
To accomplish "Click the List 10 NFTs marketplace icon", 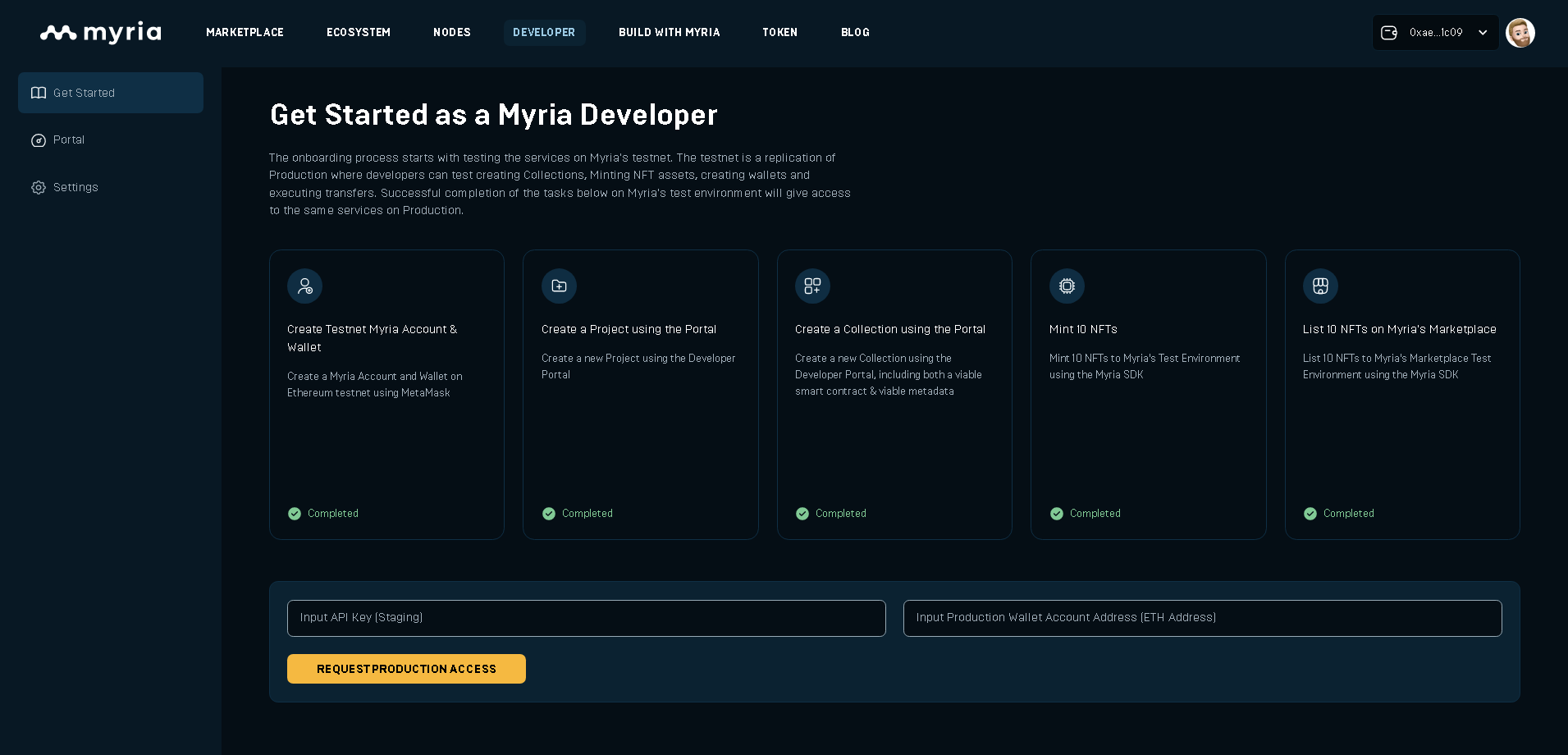I will 1320,286.
